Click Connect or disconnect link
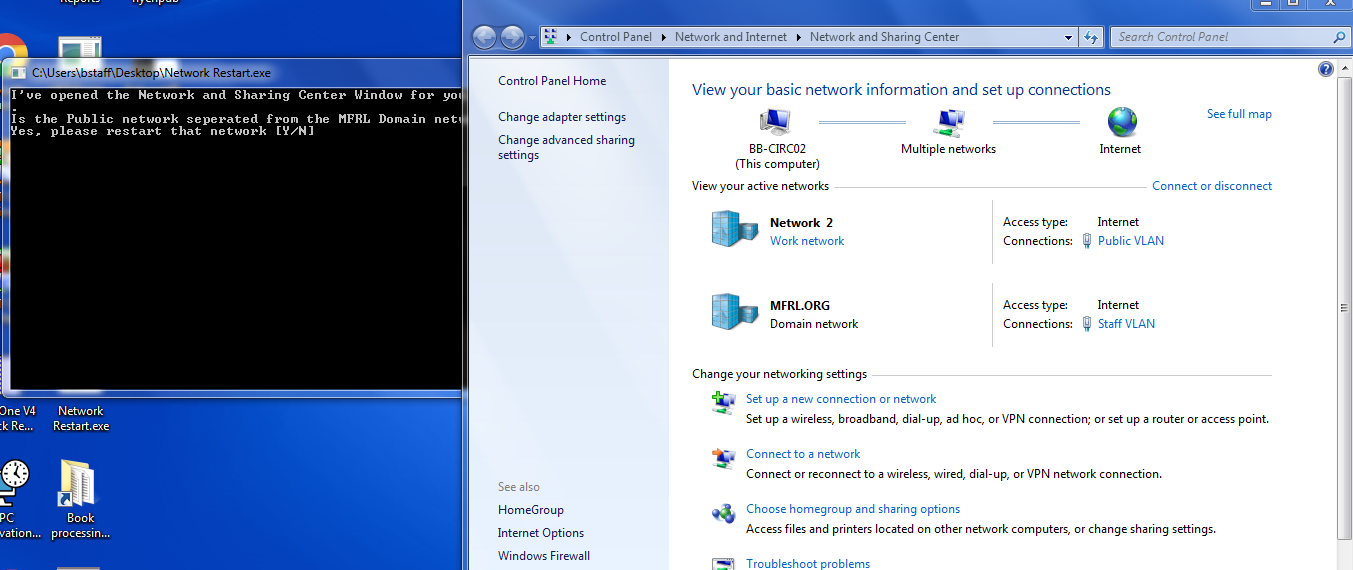The image size is (1353, 570). click(x=1212, y=186)
